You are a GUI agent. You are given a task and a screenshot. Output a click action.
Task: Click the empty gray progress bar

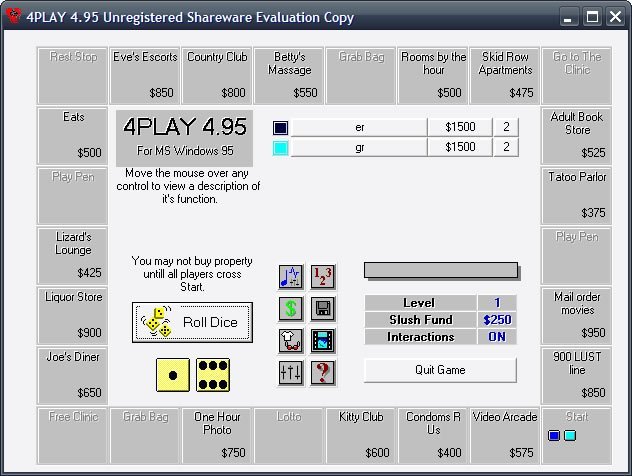[441, 270]
